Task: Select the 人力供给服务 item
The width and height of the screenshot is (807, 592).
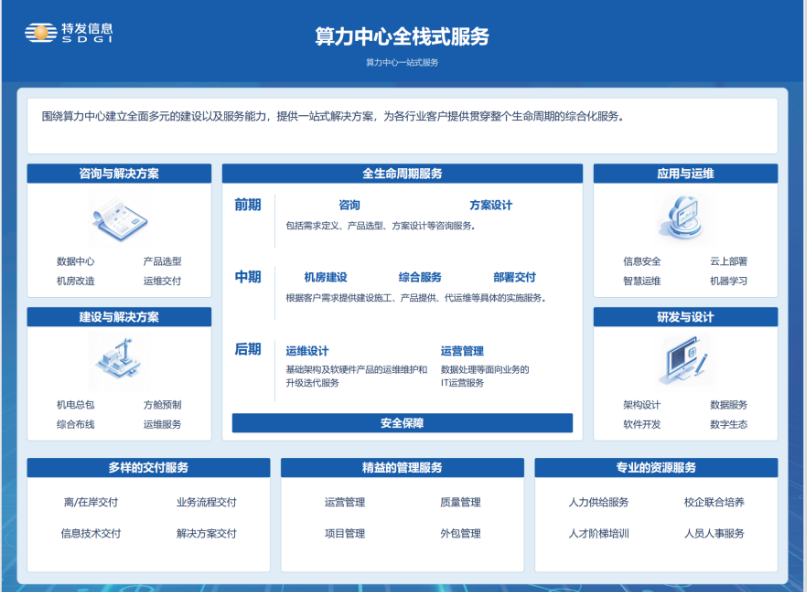Action: (x=599, y=502)
